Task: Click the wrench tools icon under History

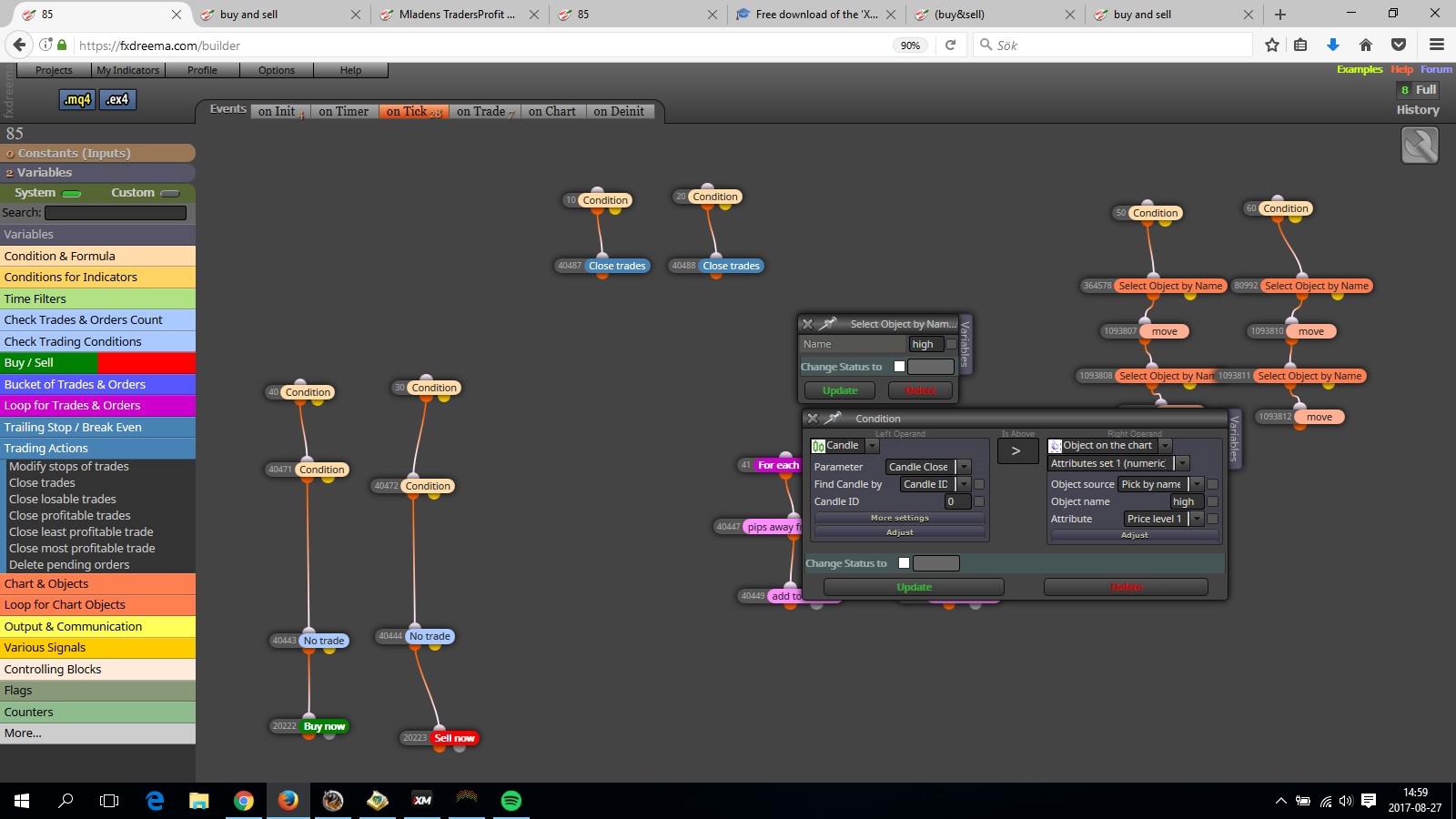Action: [1420, 146]
